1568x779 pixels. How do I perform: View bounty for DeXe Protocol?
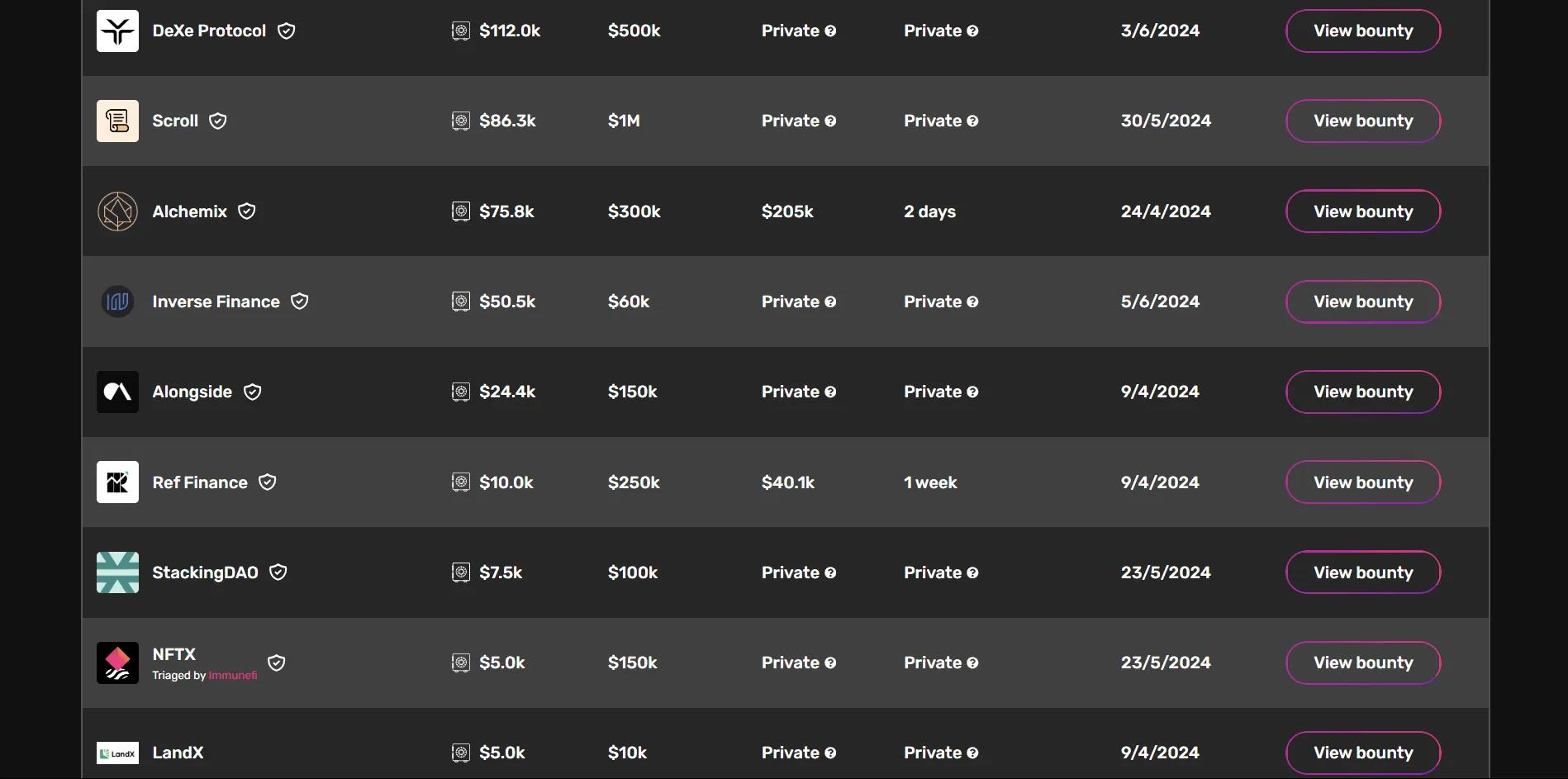point(1363,31)
